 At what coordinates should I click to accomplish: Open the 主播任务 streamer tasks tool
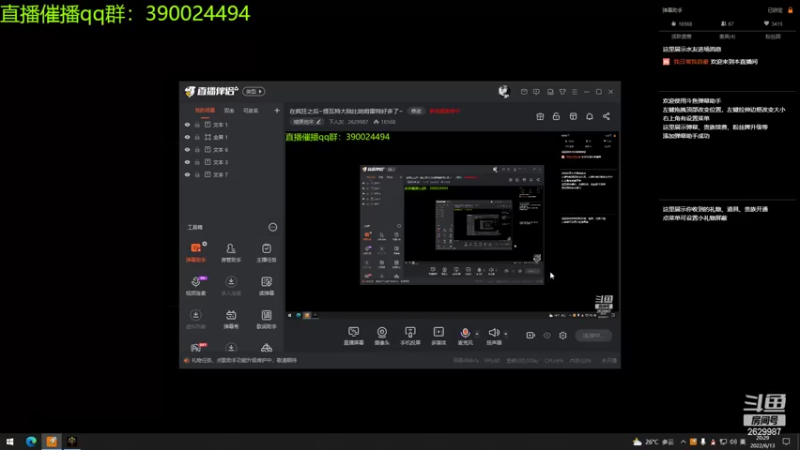pyautogui.click(x=266, y=252)
